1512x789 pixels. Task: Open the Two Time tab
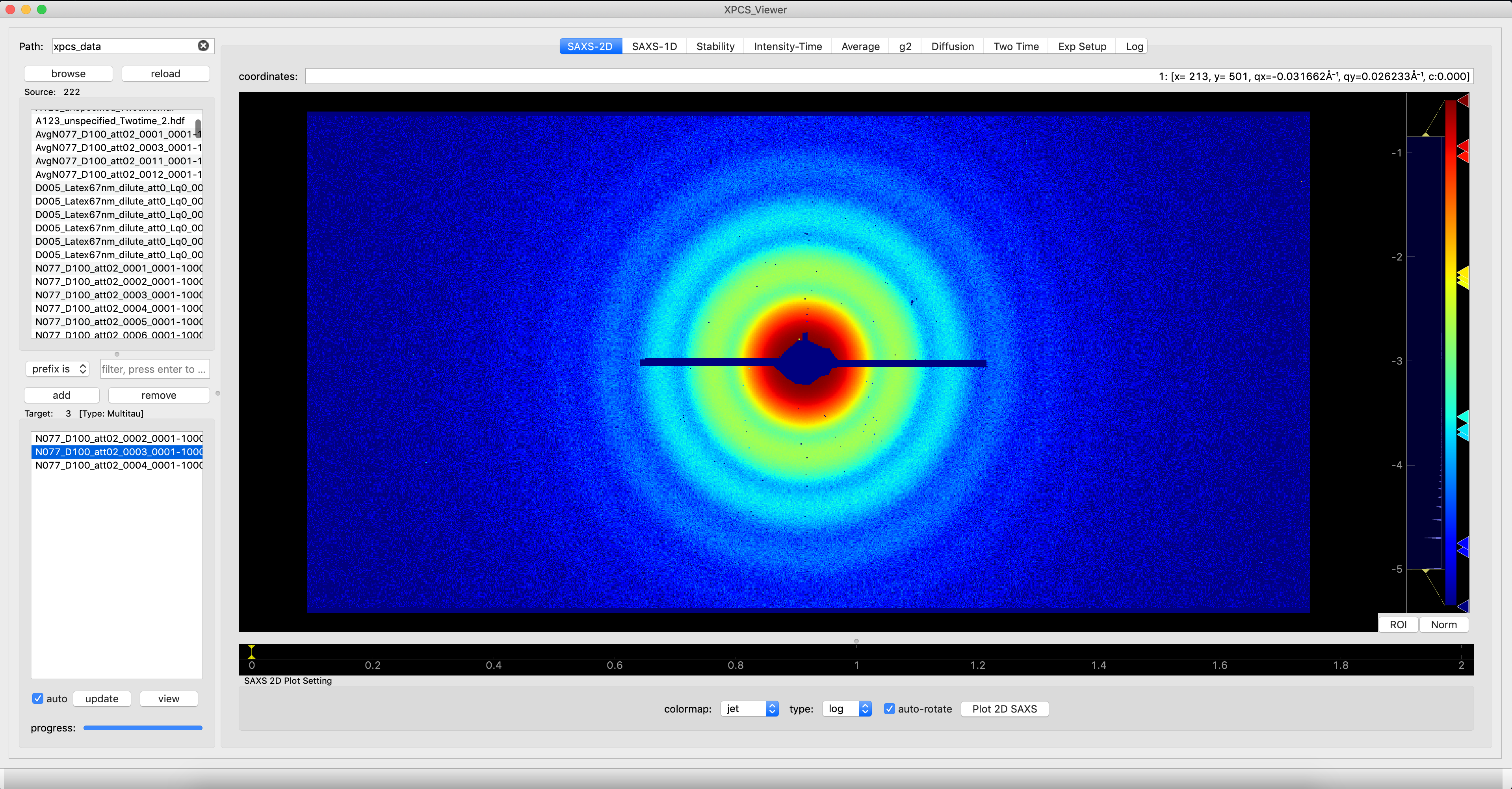[1016, 47]
